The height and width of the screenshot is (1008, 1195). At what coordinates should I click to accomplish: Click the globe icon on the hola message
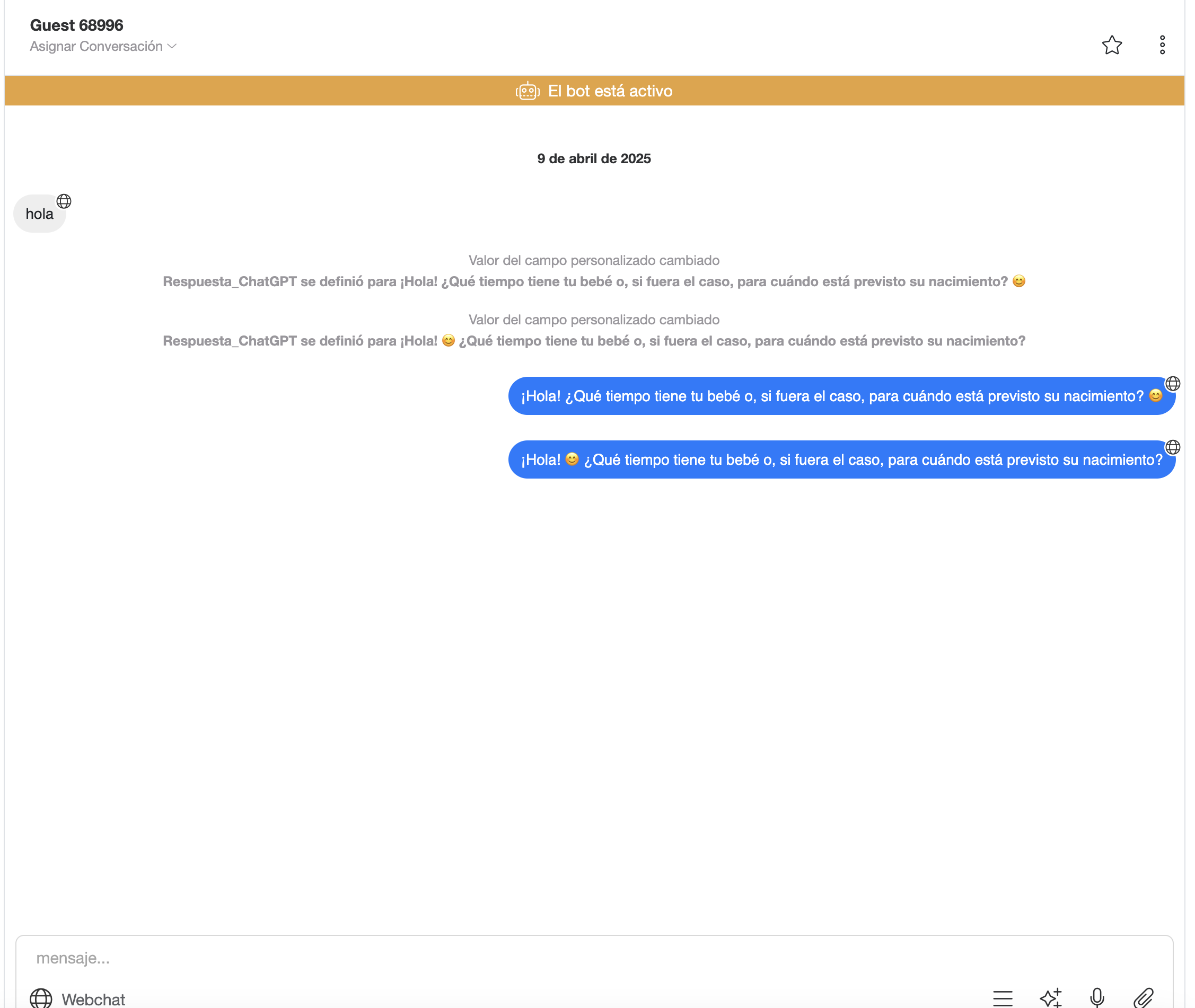click(64, 200)
